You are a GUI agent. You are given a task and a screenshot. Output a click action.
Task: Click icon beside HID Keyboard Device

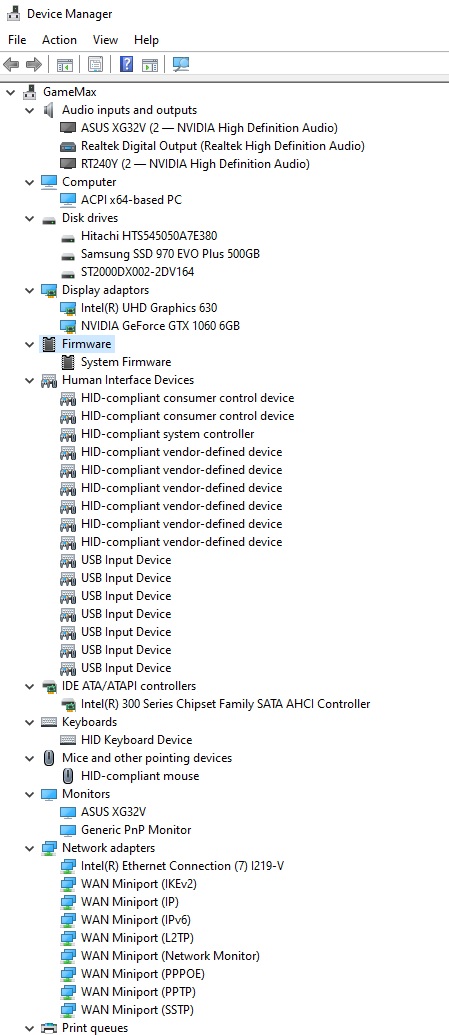(68, 740)
